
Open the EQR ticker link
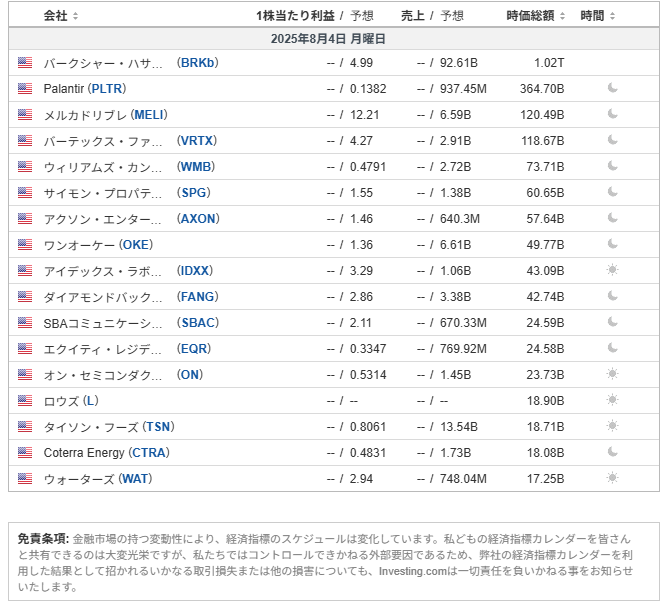click(194, 349)
